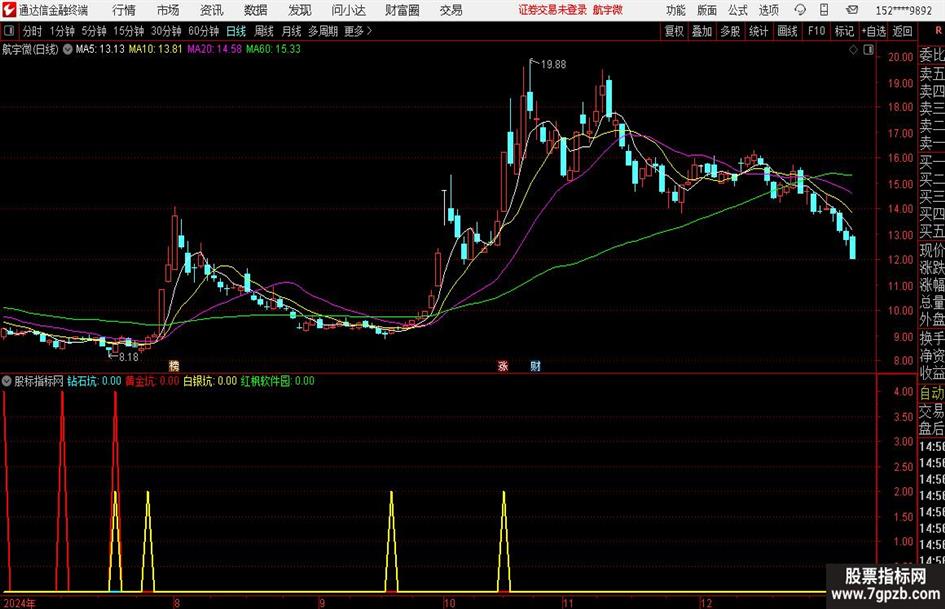Click the 2024年 date axis label
Viewport: 945px width, 609px height.
click(x=19, y=603)
